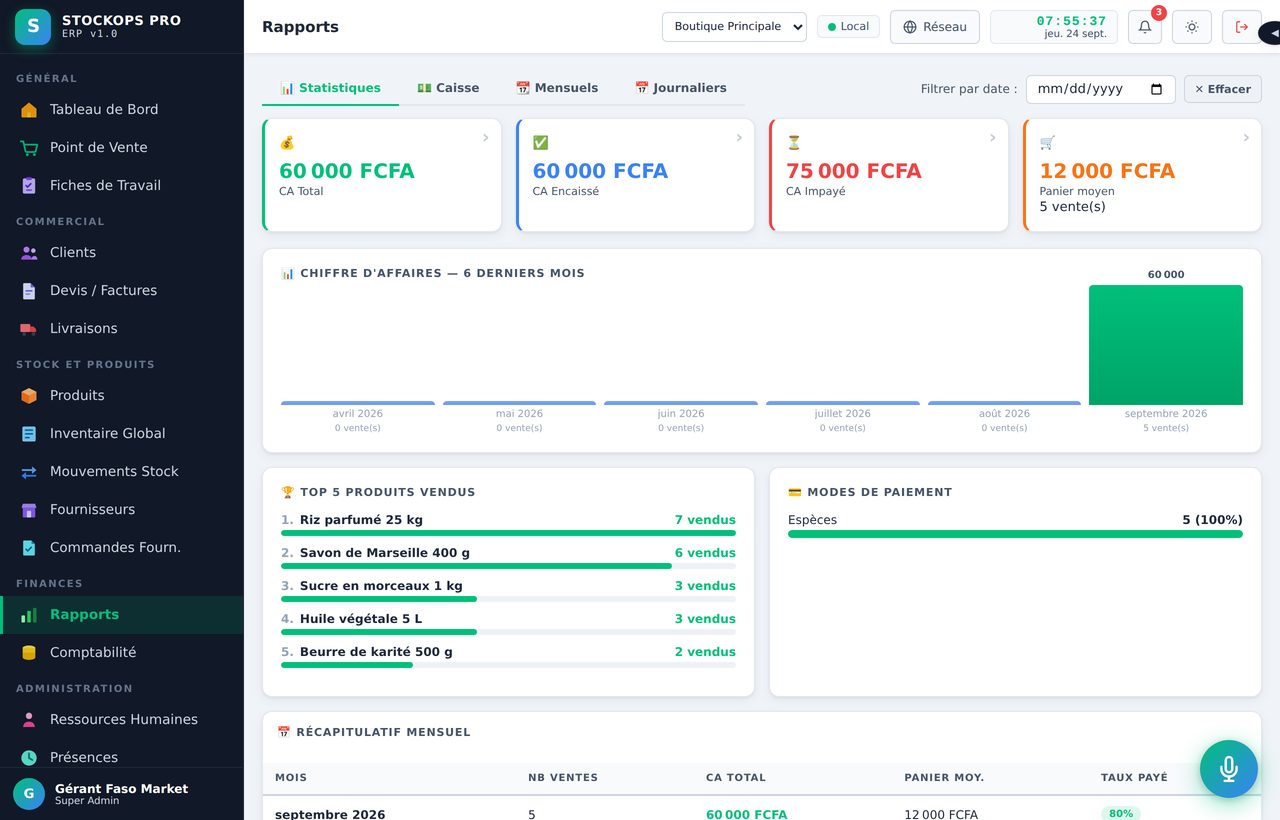1280x820 pixels.
Task: Click the Effacer filter button
Action: coord(1223,89)
